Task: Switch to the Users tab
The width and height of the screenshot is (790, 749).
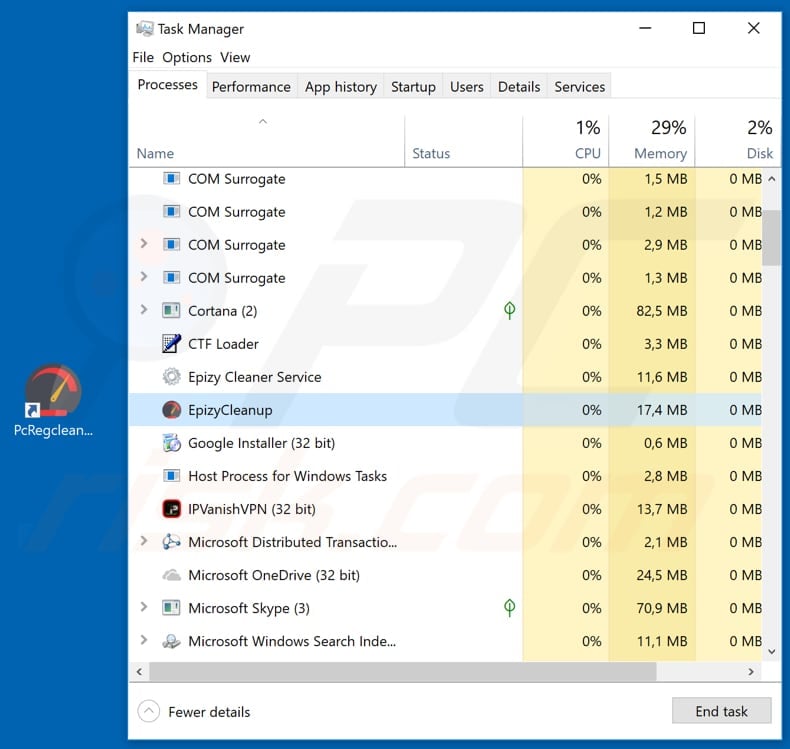Action: point(467,87)
